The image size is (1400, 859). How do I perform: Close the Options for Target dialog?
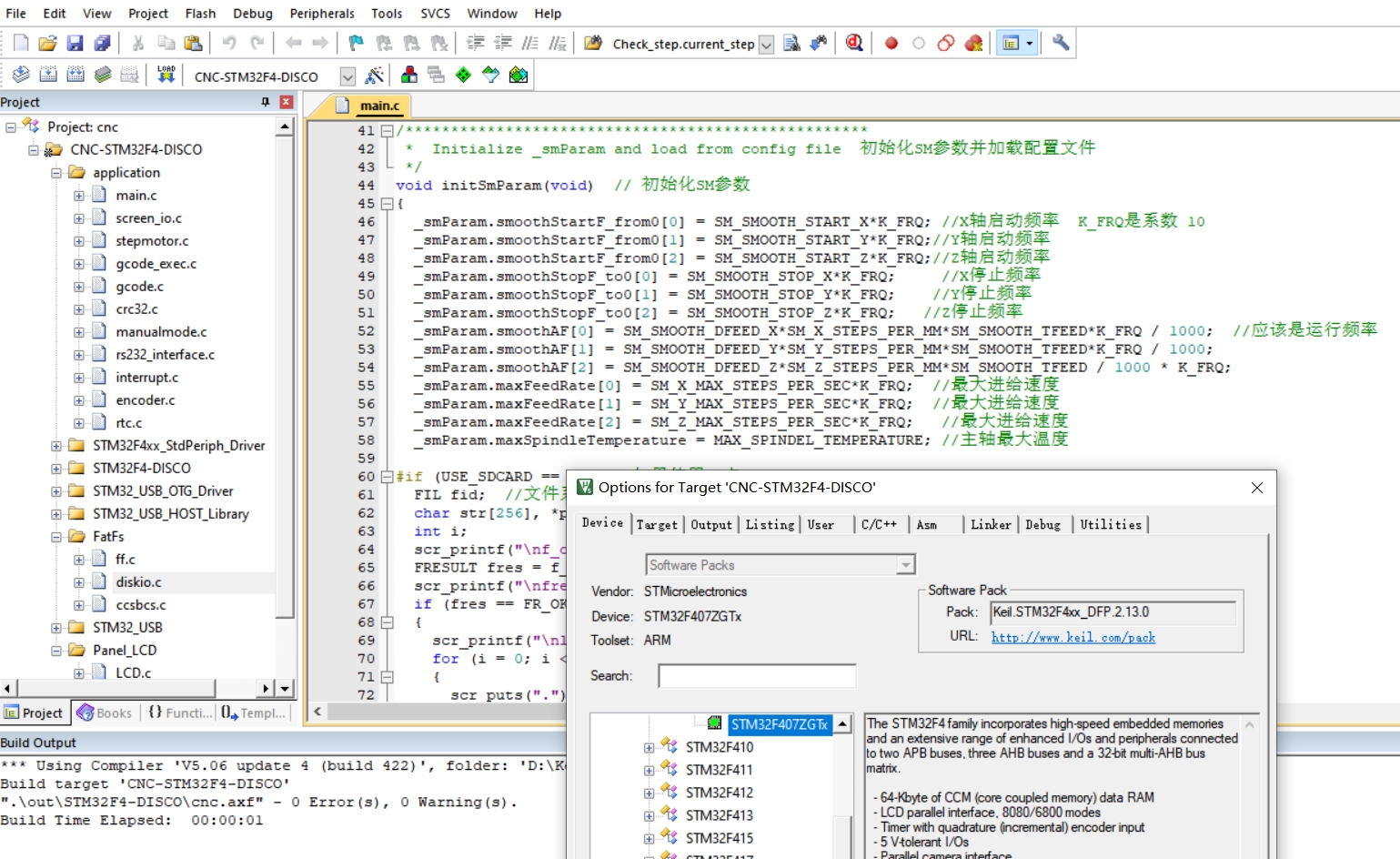(1257, 488)
